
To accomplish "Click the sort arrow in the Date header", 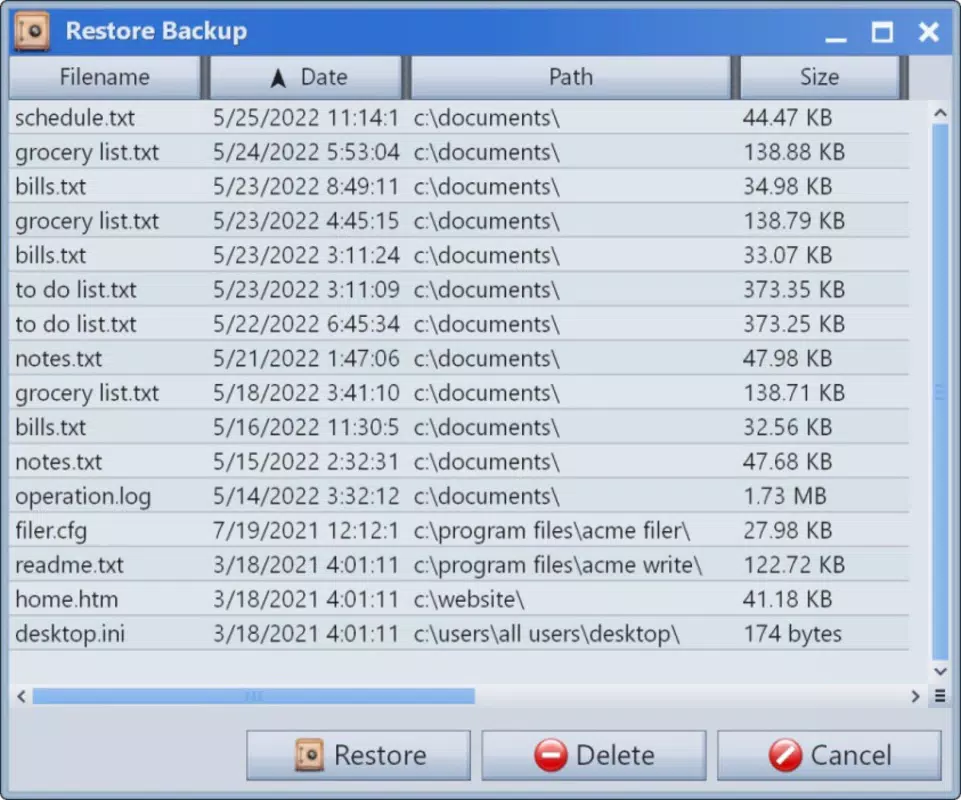I will (x=278, y=78).
